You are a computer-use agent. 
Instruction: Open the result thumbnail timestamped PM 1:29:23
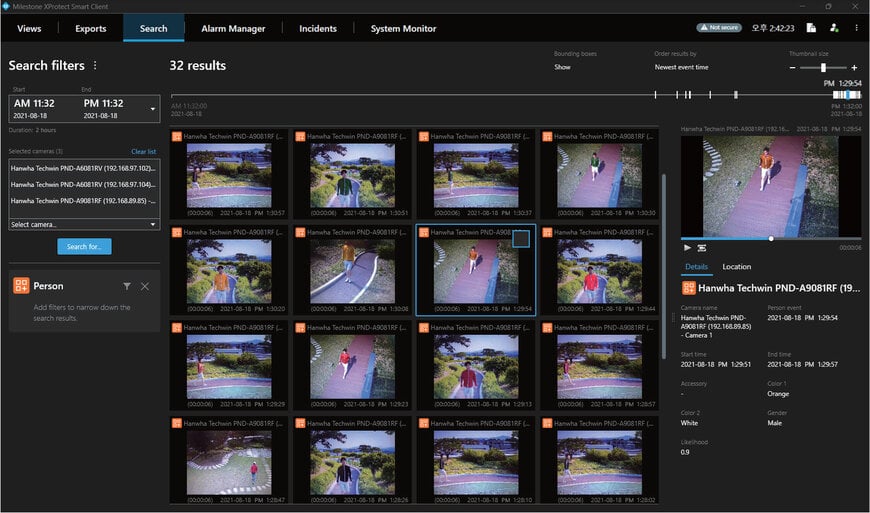(353, 367)
